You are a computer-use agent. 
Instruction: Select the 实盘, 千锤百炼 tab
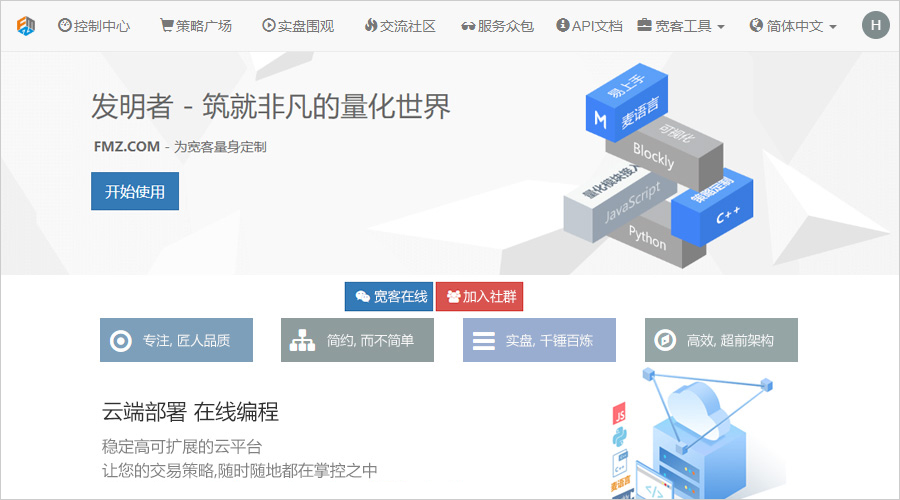pyautogui.click(x=540, y=340)
